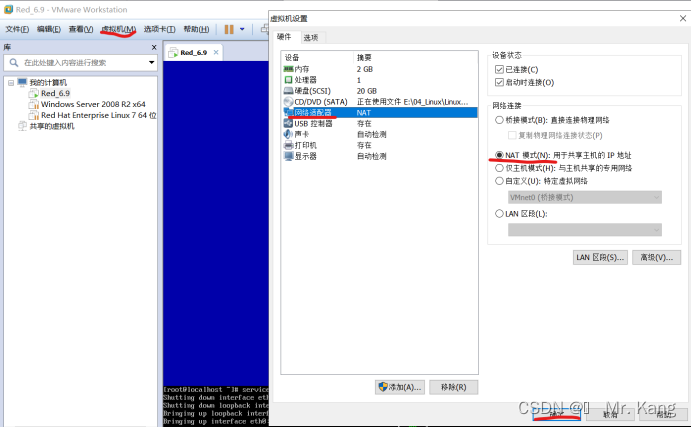Viewport: 691px width, 427px height.
Task: Click the Add (添加) hardware button
Action: (x=400, y=387)
